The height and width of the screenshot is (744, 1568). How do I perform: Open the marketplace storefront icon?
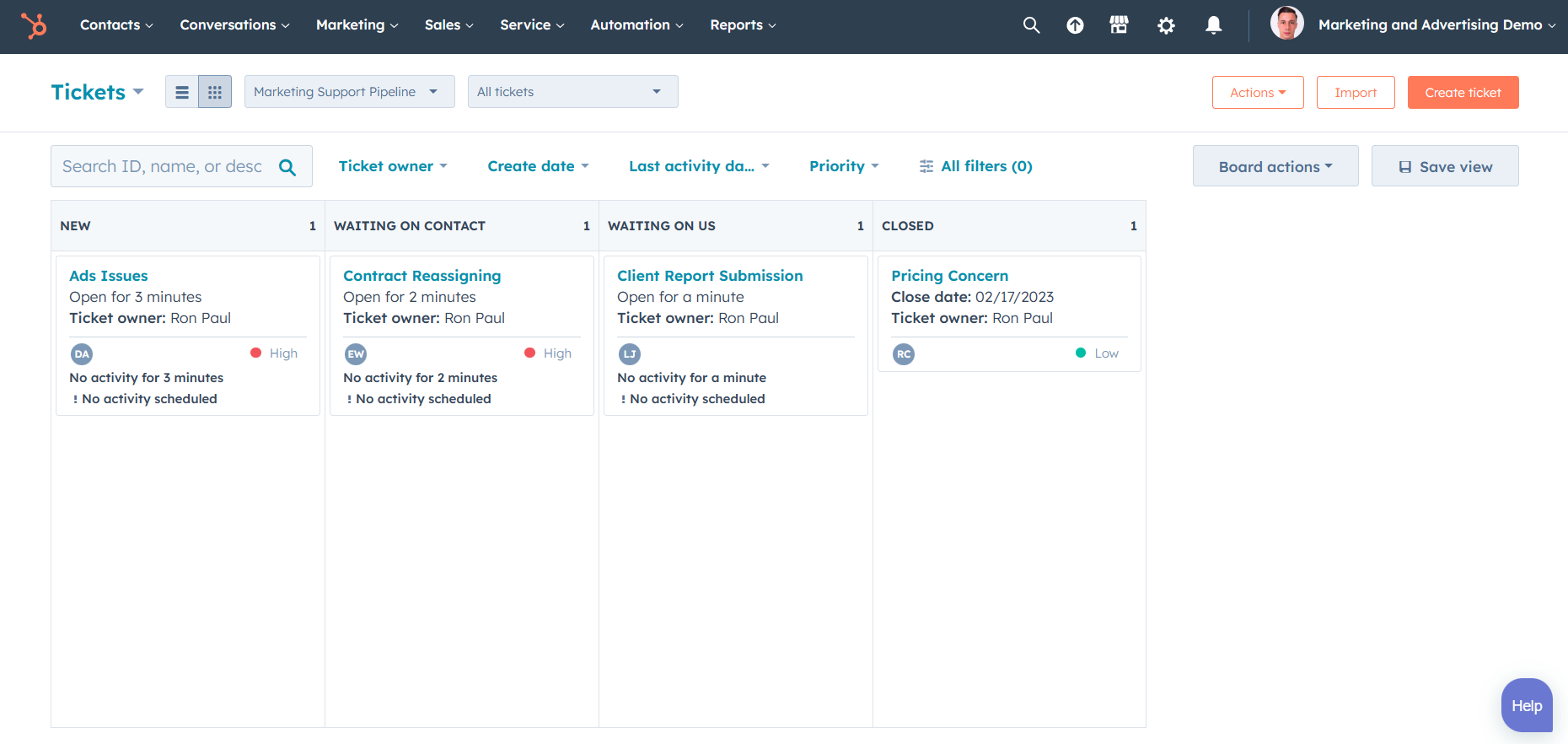click(x=1119, y=25)
